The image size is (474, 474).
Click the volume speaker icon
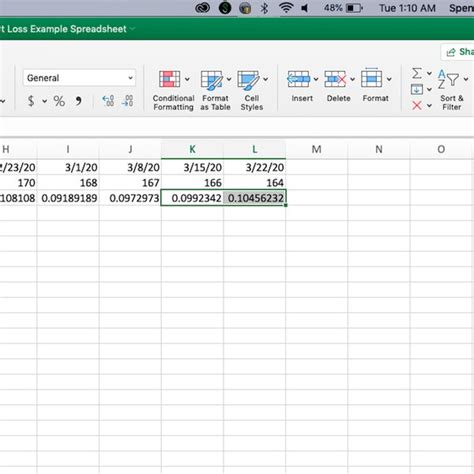(304, 8)
